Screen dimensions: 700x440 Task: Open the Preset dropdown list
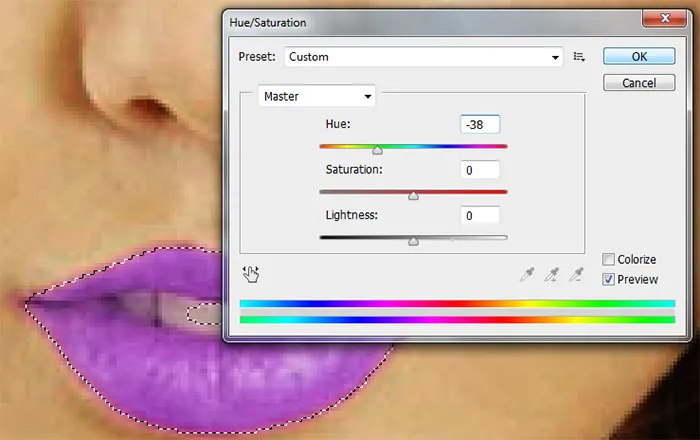[x=423, y=57]
